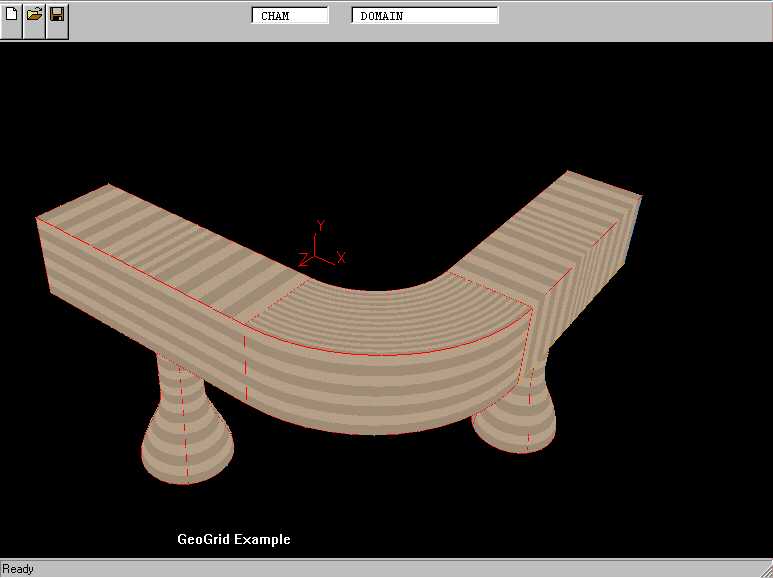Click the red Z axis label
The width and height of the screenshot is (773, 578).
point(302,260)
